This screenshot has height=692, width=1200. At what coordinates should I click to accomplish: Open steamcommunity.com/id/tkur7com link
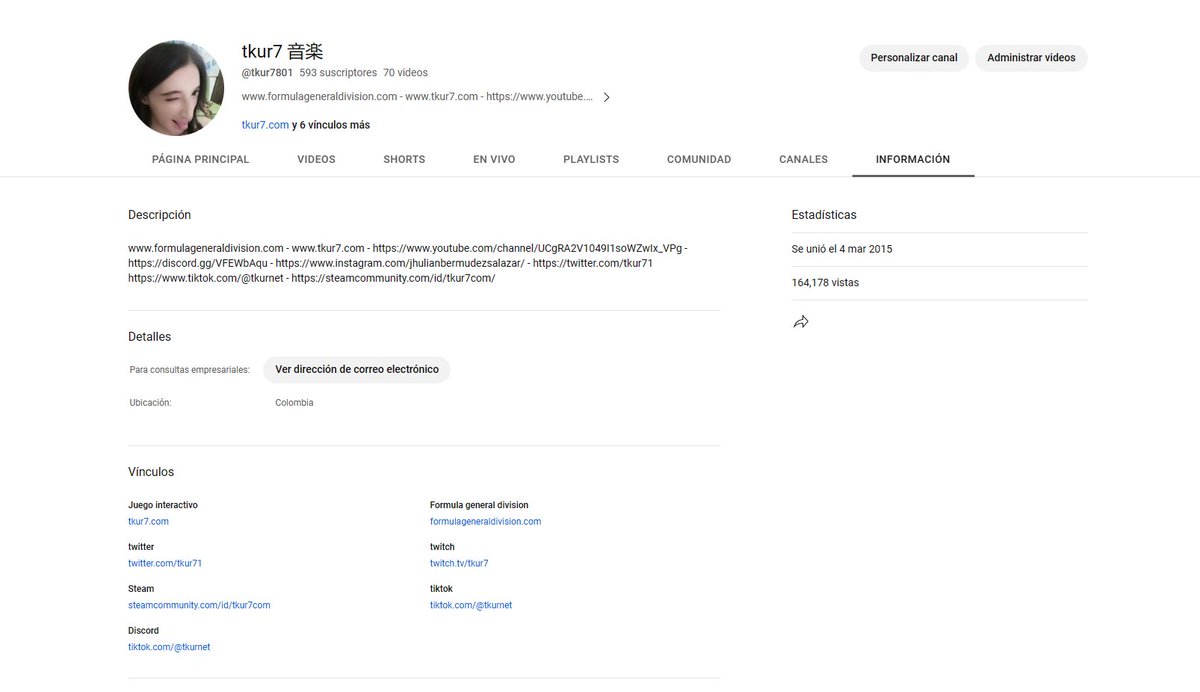199,606
